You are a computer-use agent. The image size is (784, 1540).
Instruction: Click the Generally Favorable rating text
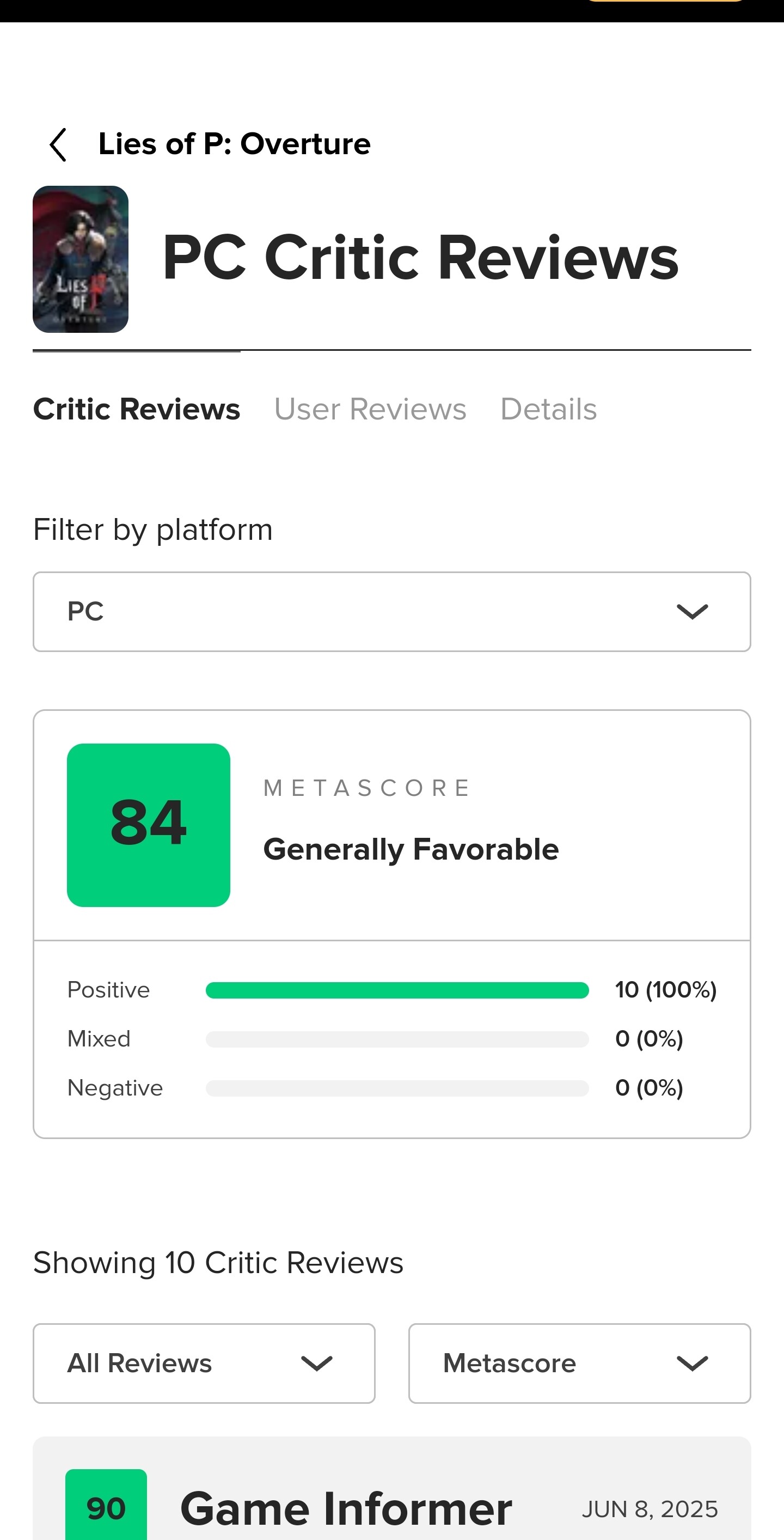point(411,849)
